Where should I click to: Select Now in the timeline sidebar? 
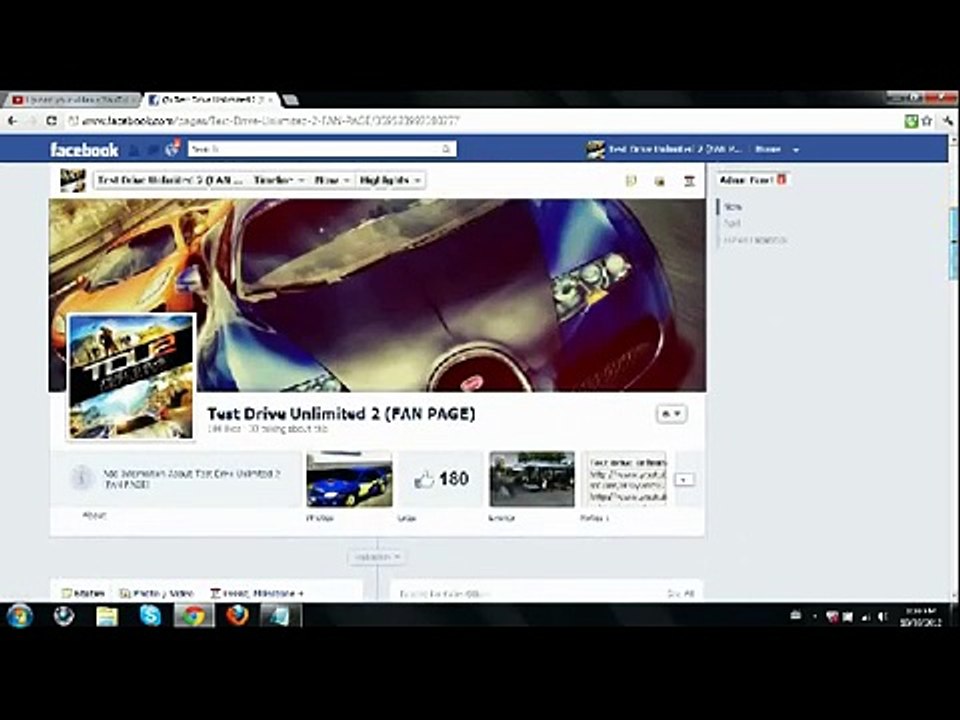[733, 207]
